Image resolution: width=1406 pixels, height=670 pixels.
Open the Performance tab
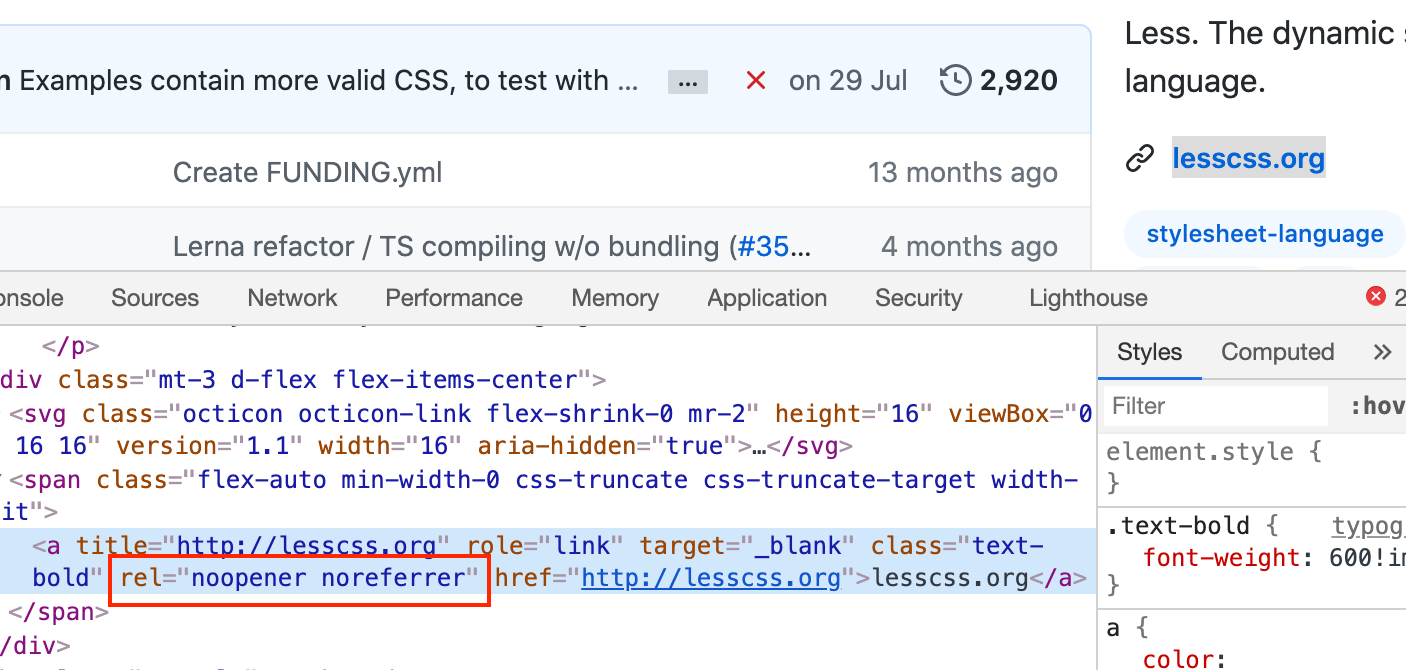point(454,298)
